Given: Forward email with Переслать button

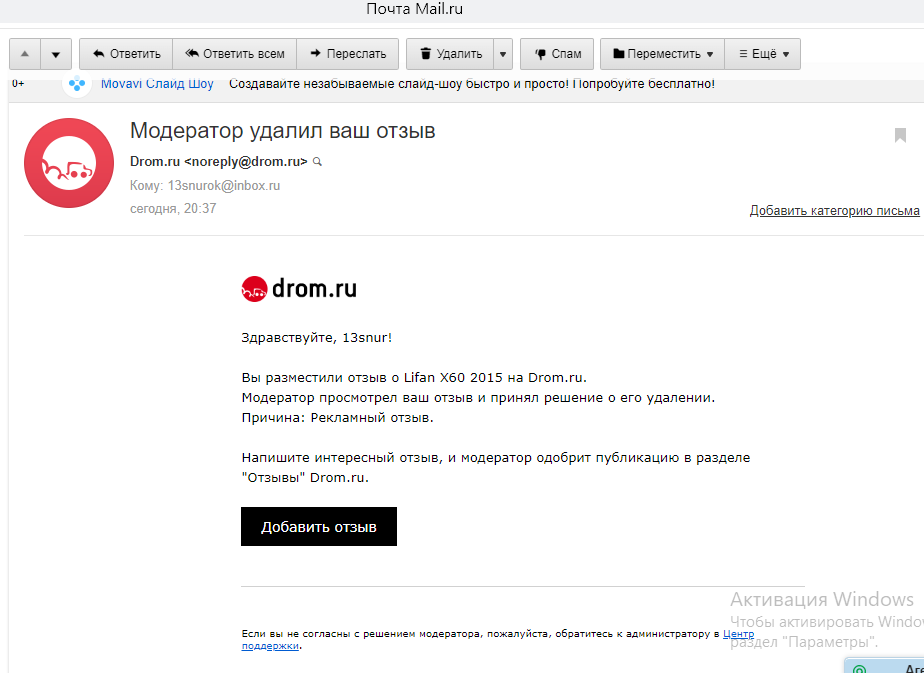Looking at the screenshot, I should pyautogui.click(x=348, y=54).
